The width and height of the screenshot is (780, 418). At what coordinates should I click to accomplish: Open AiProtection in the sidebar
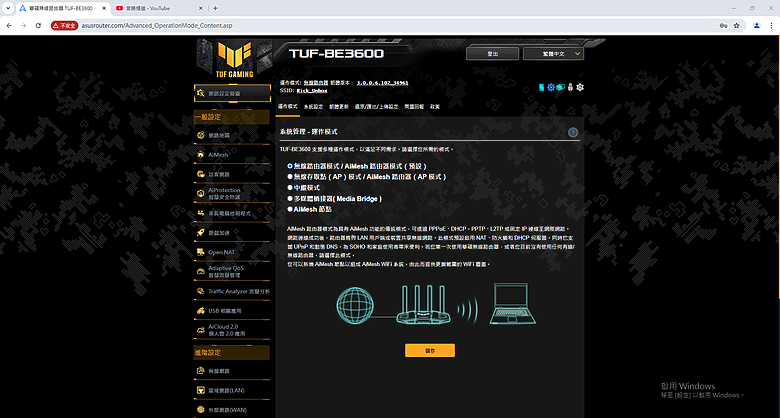click(x=232, y=194)
